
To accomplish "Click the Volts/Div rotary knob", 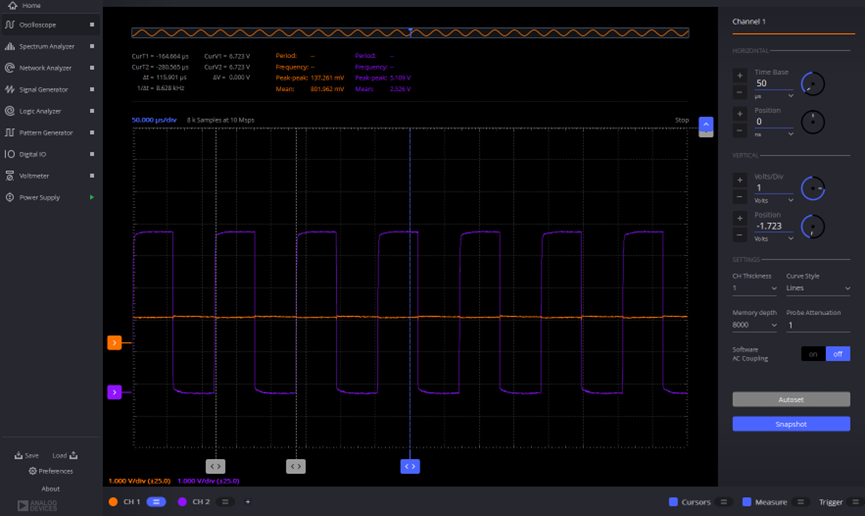I will pos(813,188).
